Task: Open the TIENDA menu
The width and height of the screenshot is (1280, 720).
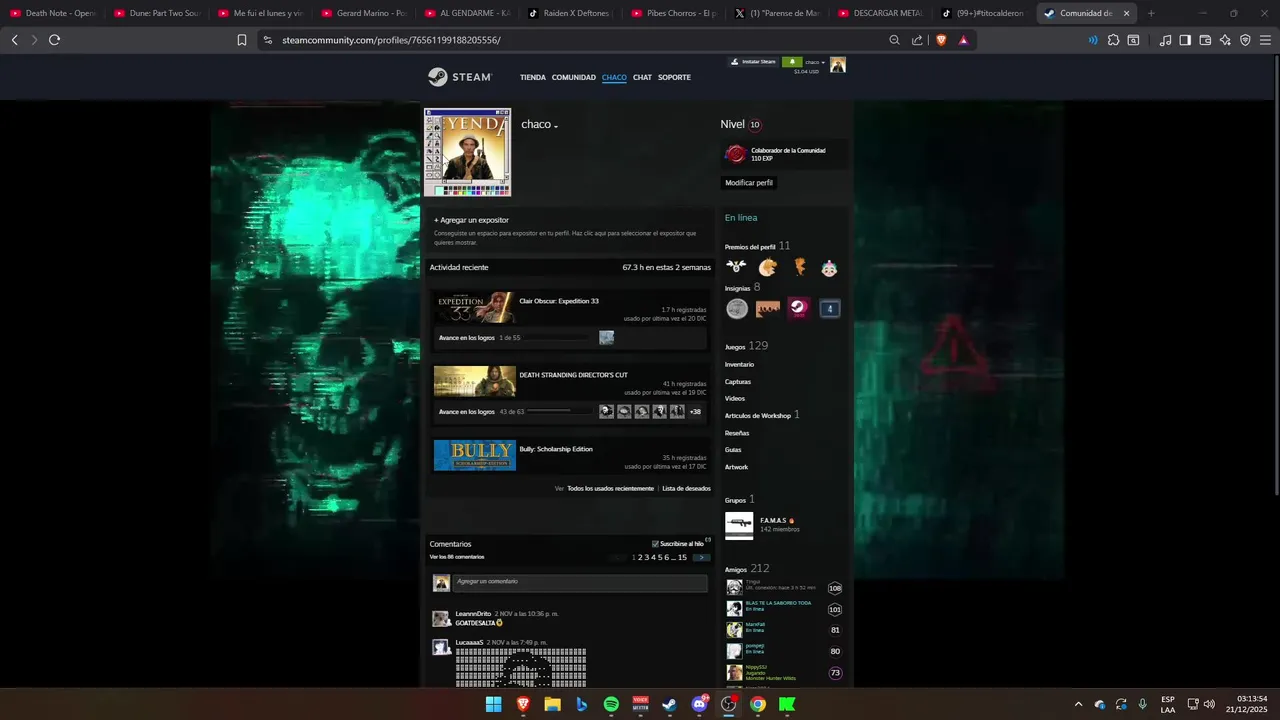Action: 533,77
